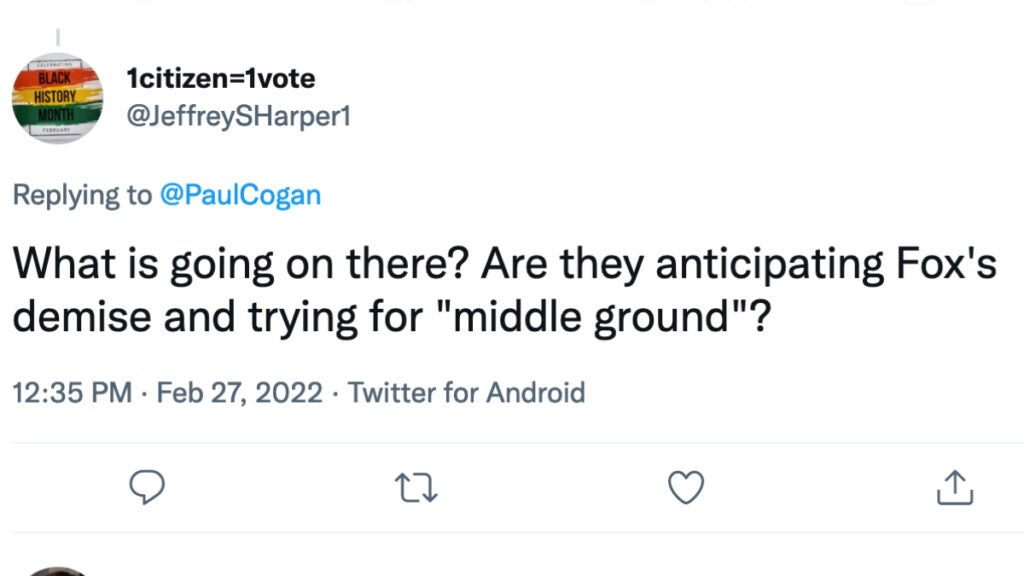
Task: Open the share menu via upload-arrow icon
Action: point(955,488)
